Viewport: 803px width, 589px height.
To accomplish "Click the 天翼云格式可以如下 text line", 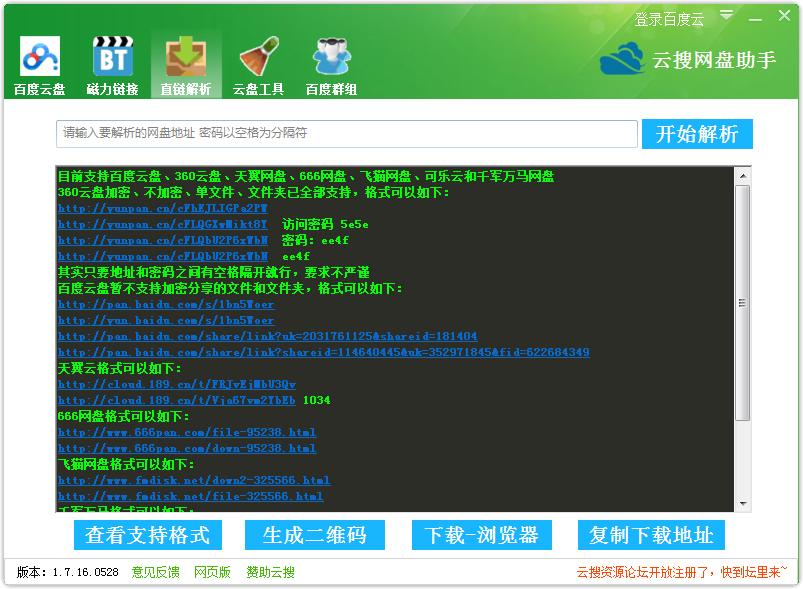I will click(x=119, y=368).
